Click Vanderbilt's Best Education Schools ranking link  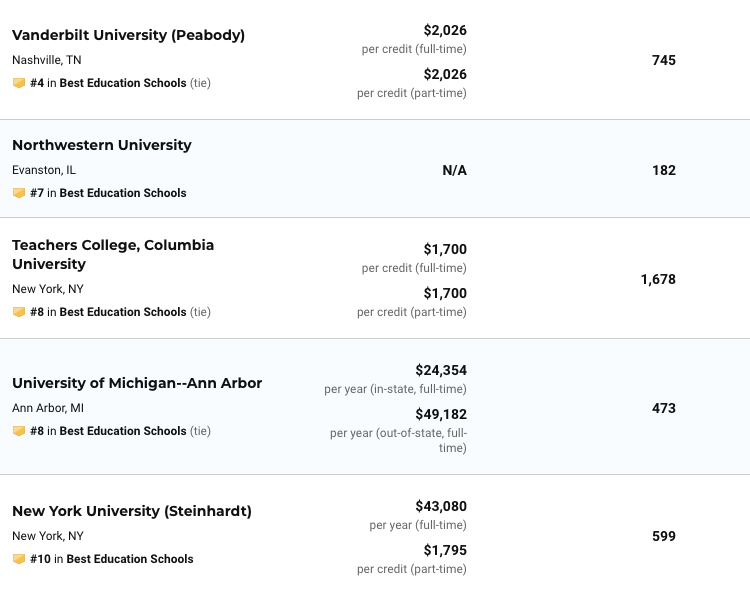click(122, 83)
